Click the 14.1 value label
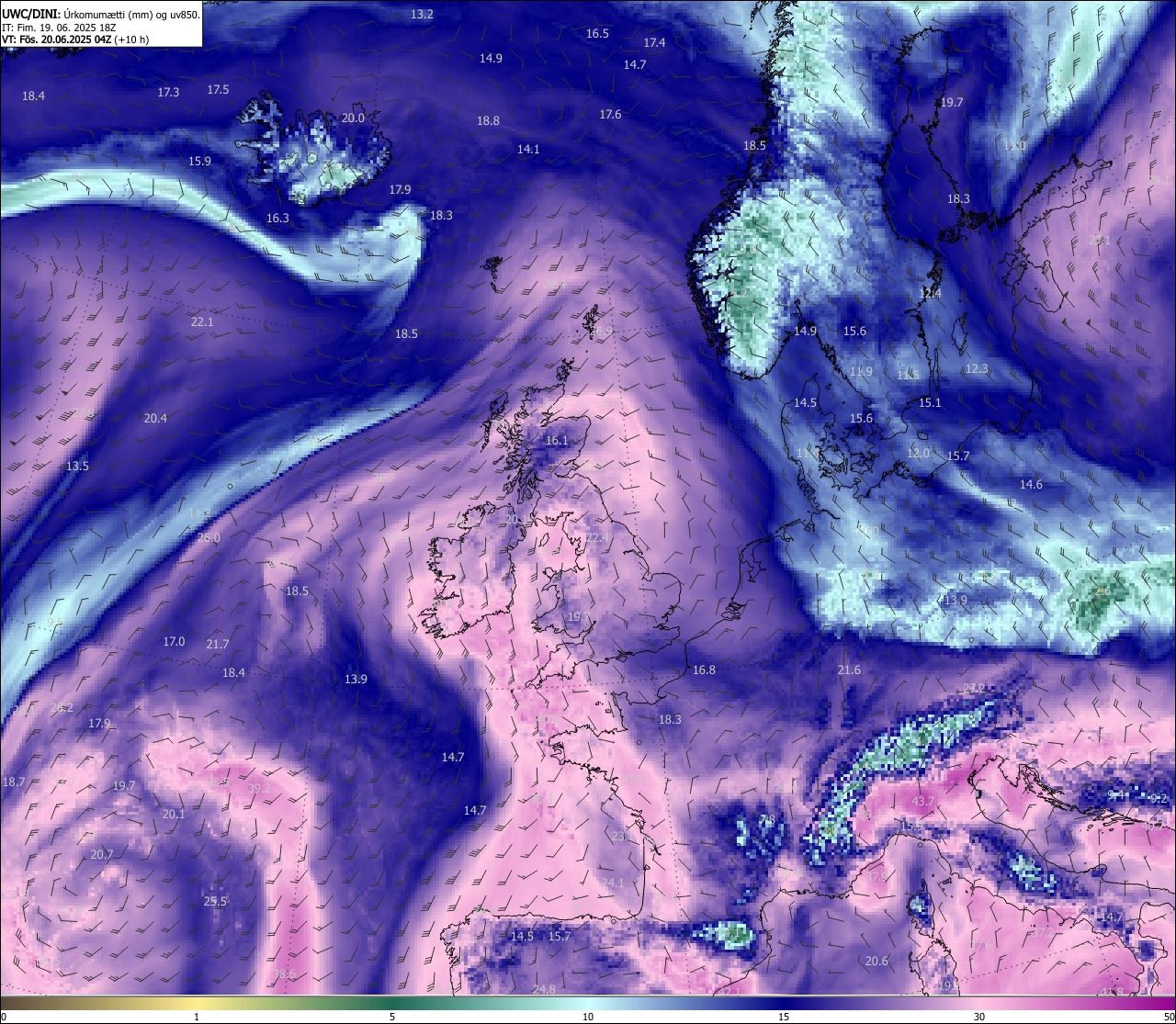The image size is (1176, 1024). pos(528,150)
